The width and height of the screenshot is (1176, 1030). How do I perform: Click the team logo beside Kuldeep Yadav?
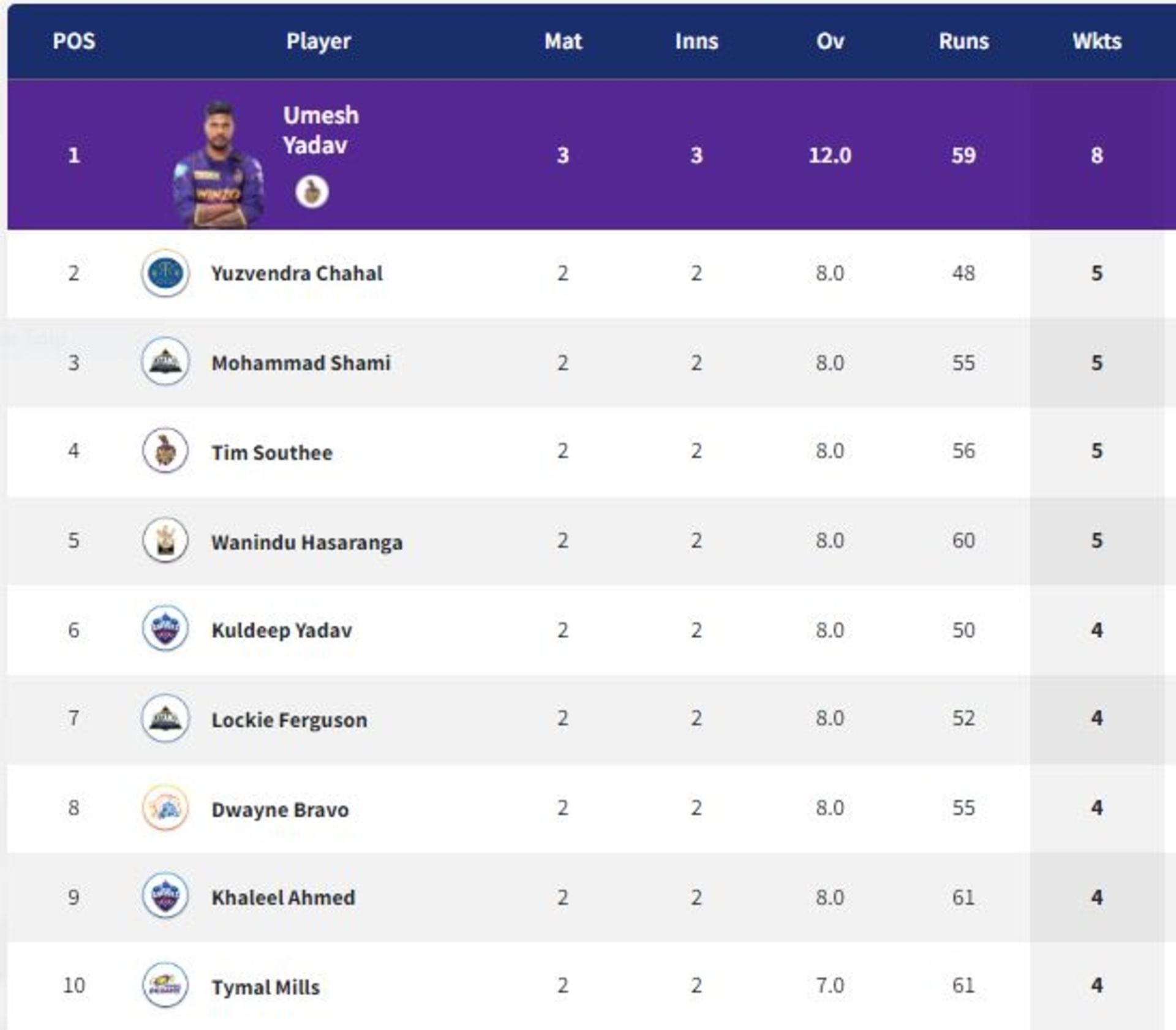tap(165, 630)
